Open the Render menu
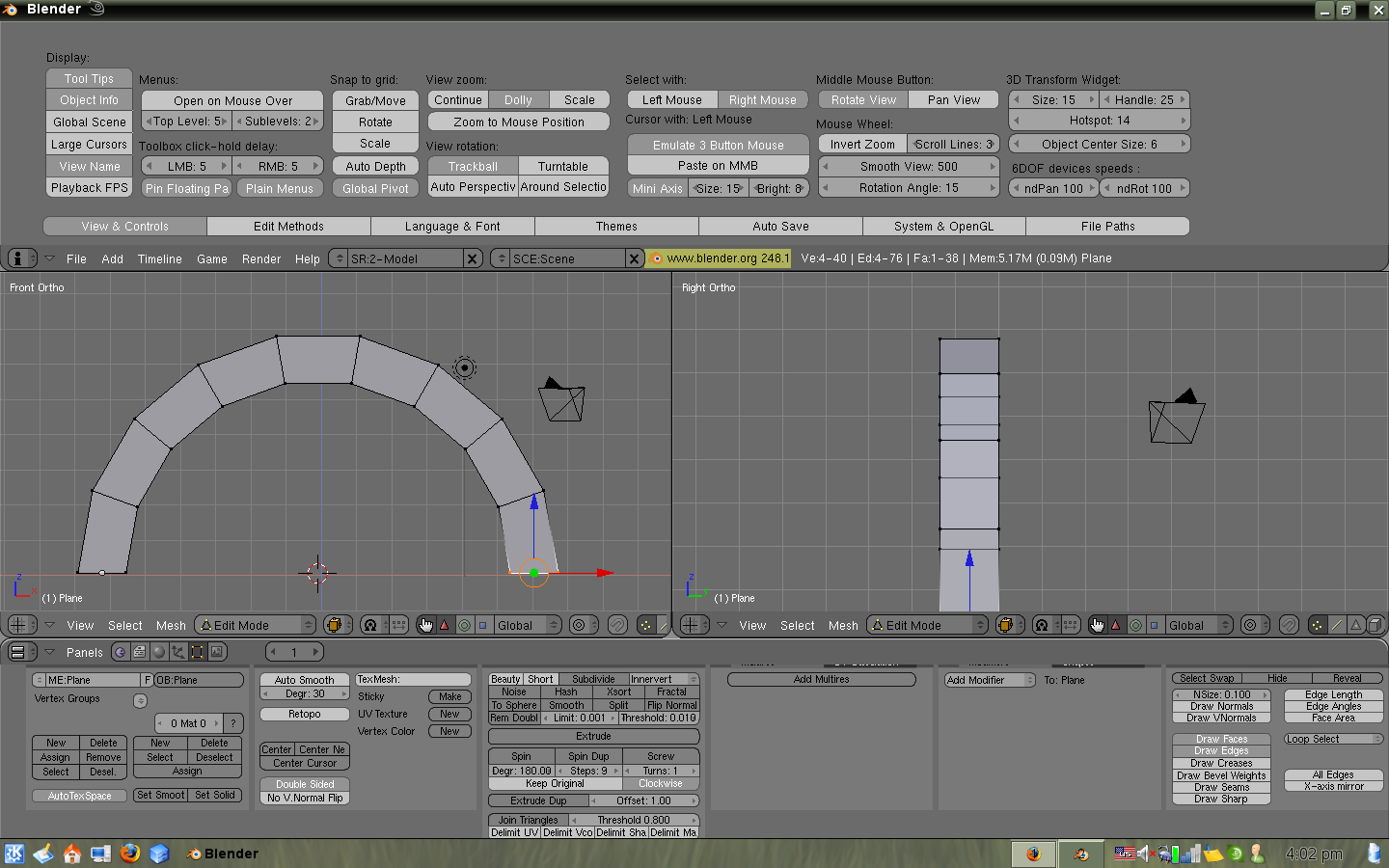The height and width of the screenshot is (868, 1389). [x=261, y=258]
